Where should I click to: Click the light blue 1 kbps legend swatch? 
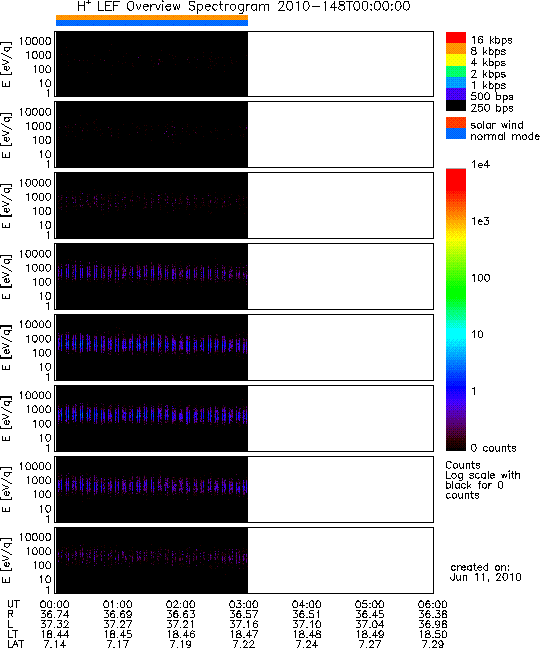[x=456, y=83]
